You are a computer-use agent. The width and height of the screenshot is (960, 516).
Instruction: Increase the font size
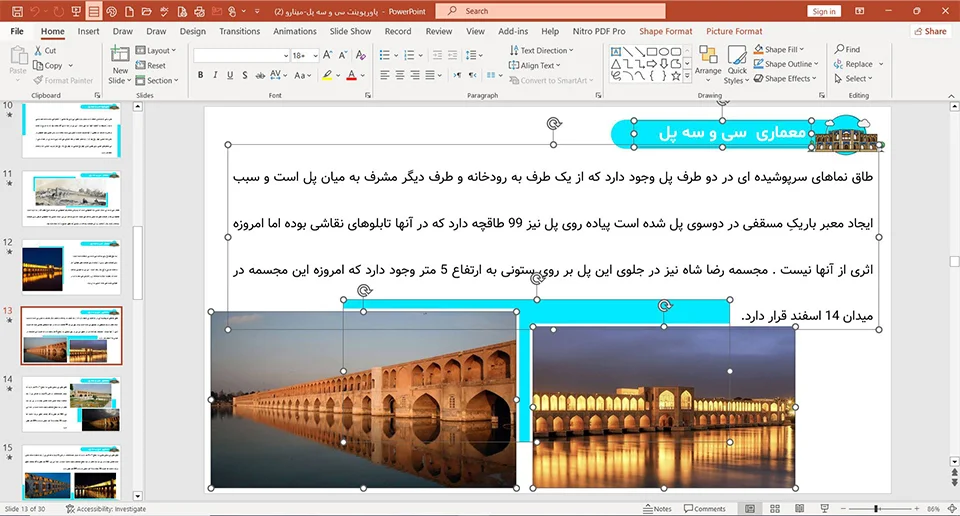[x=328, y=55]
